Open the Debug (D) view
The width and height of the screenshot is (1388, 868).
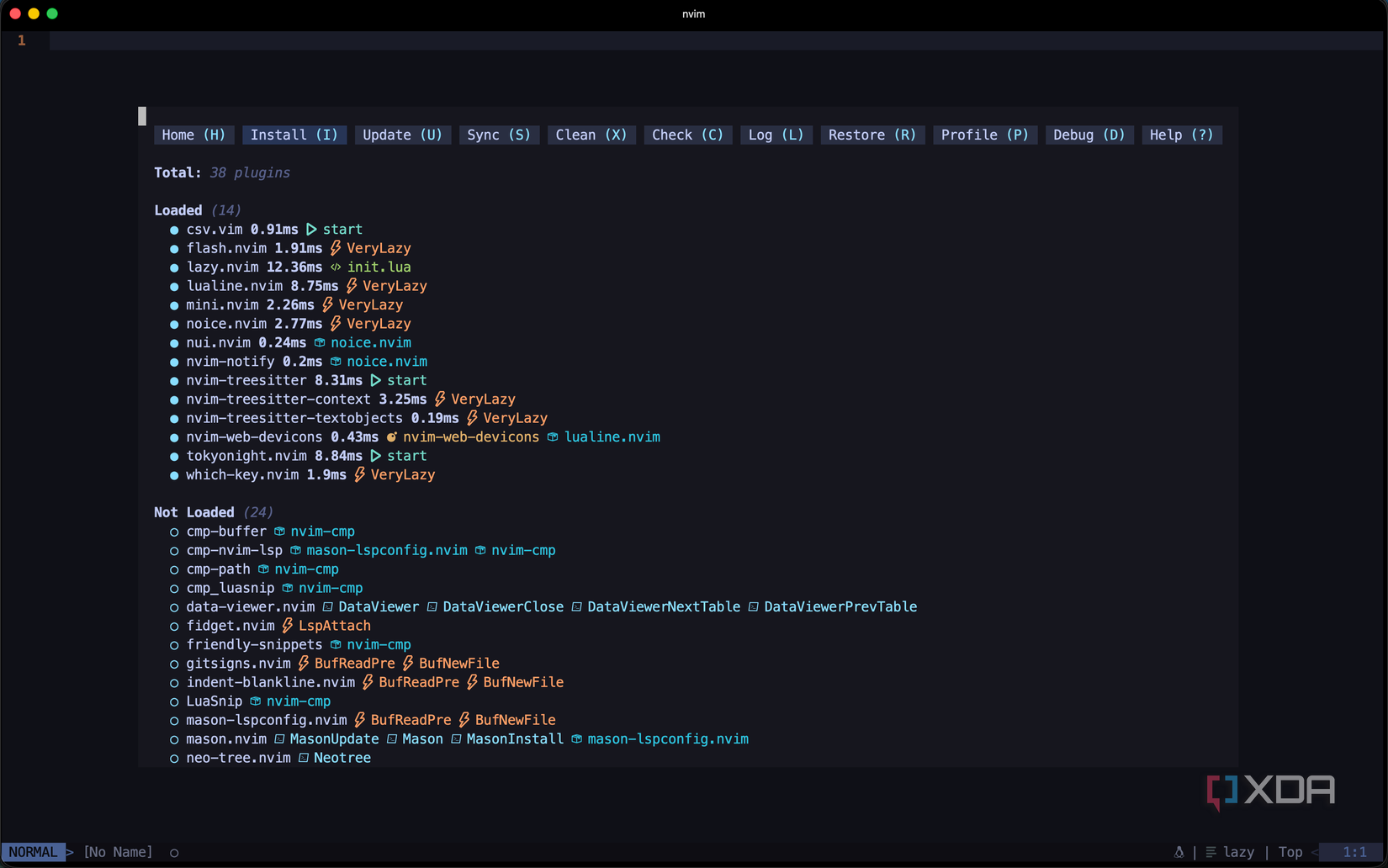tap(1089, 135)
